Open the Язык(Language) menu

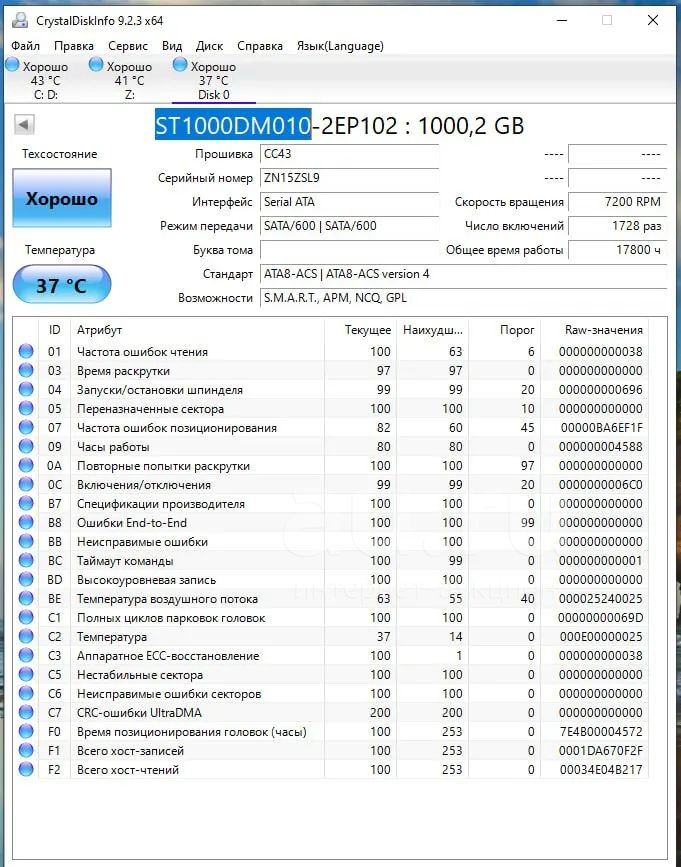[340, 46]
